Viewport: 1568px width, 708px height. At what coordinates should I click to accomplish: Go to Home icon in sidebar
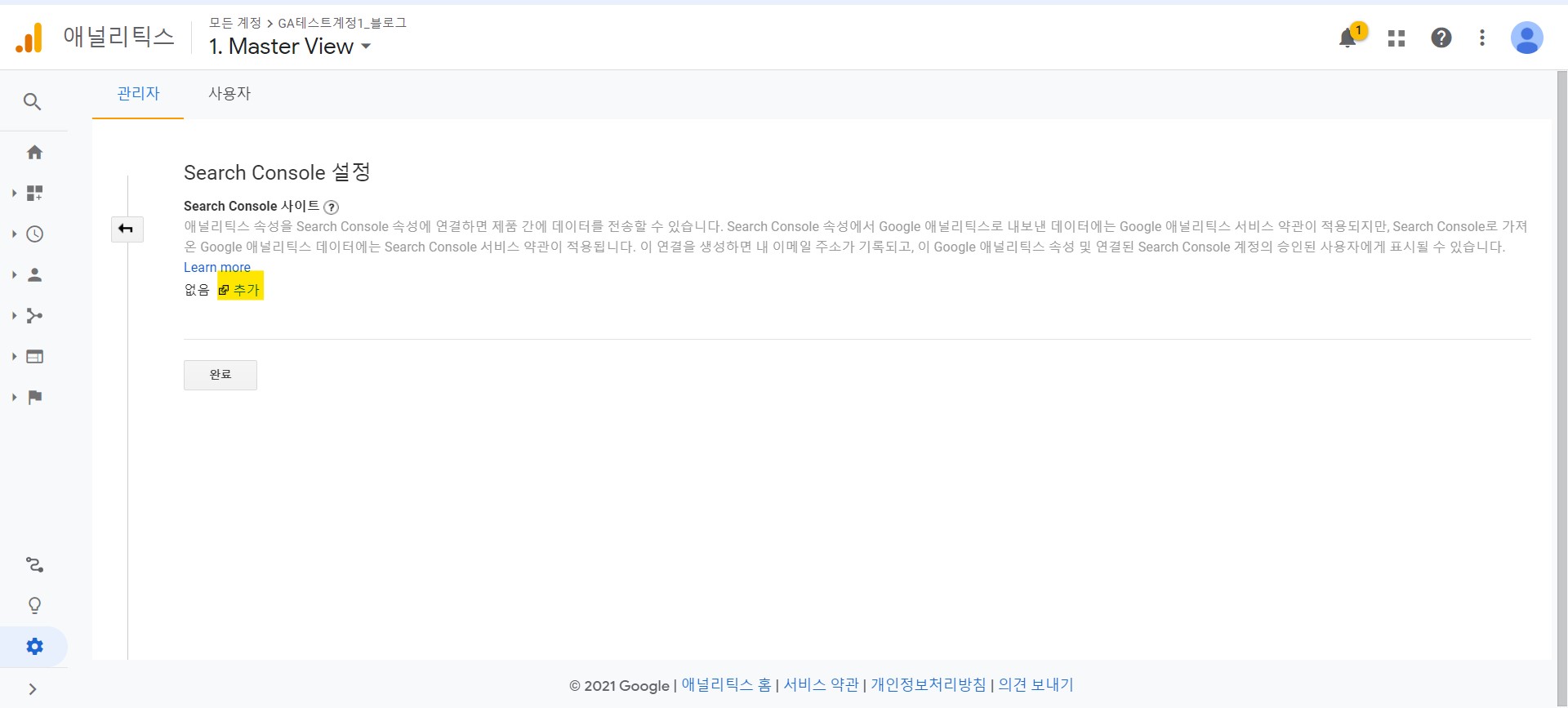point(34,152)
